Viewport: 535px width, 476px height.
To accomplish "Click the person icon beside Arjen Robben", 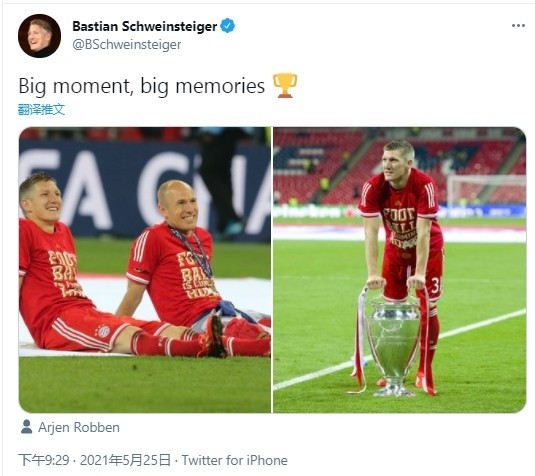I will (26, 427).
